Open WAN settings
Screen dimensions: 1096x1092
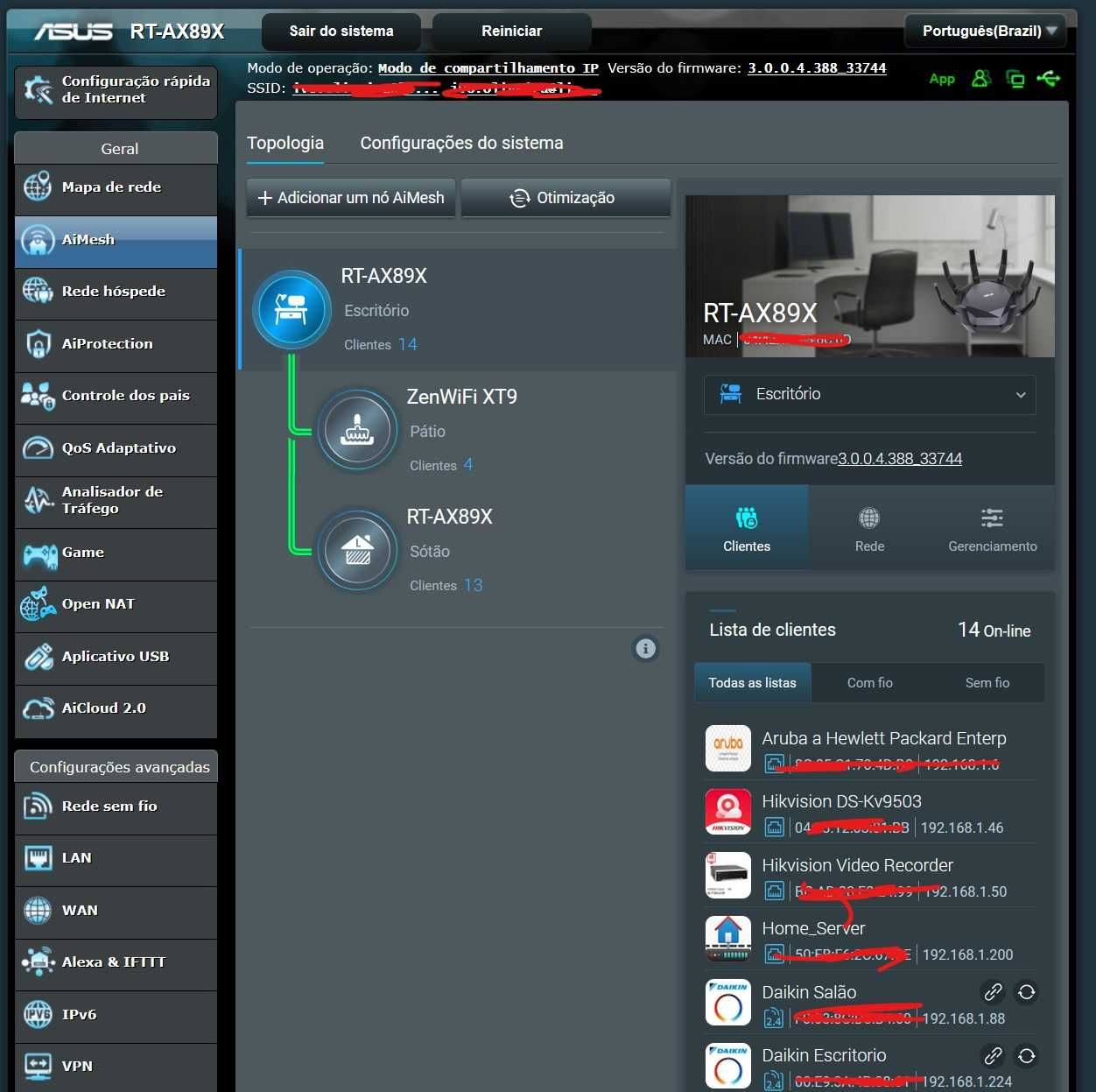[116, 911]
